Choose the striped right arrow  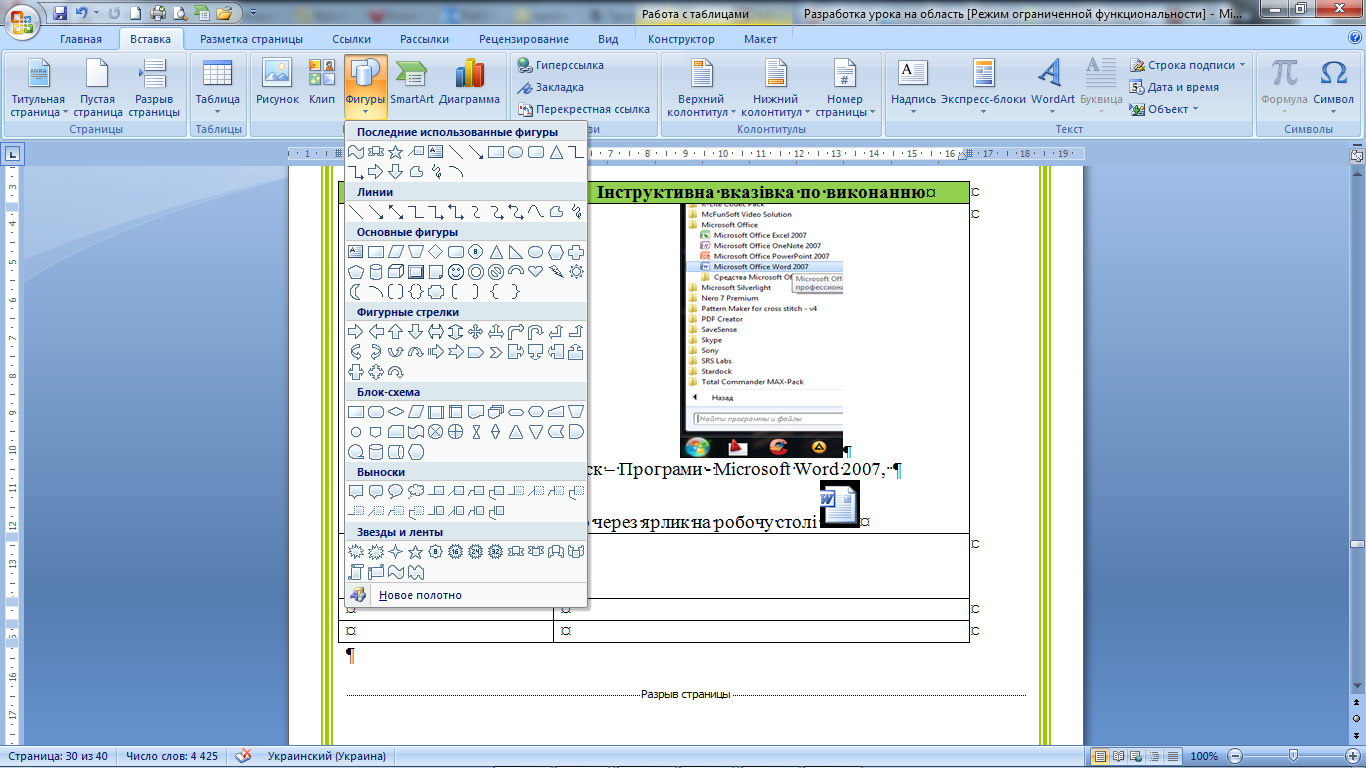pos(436,353)
